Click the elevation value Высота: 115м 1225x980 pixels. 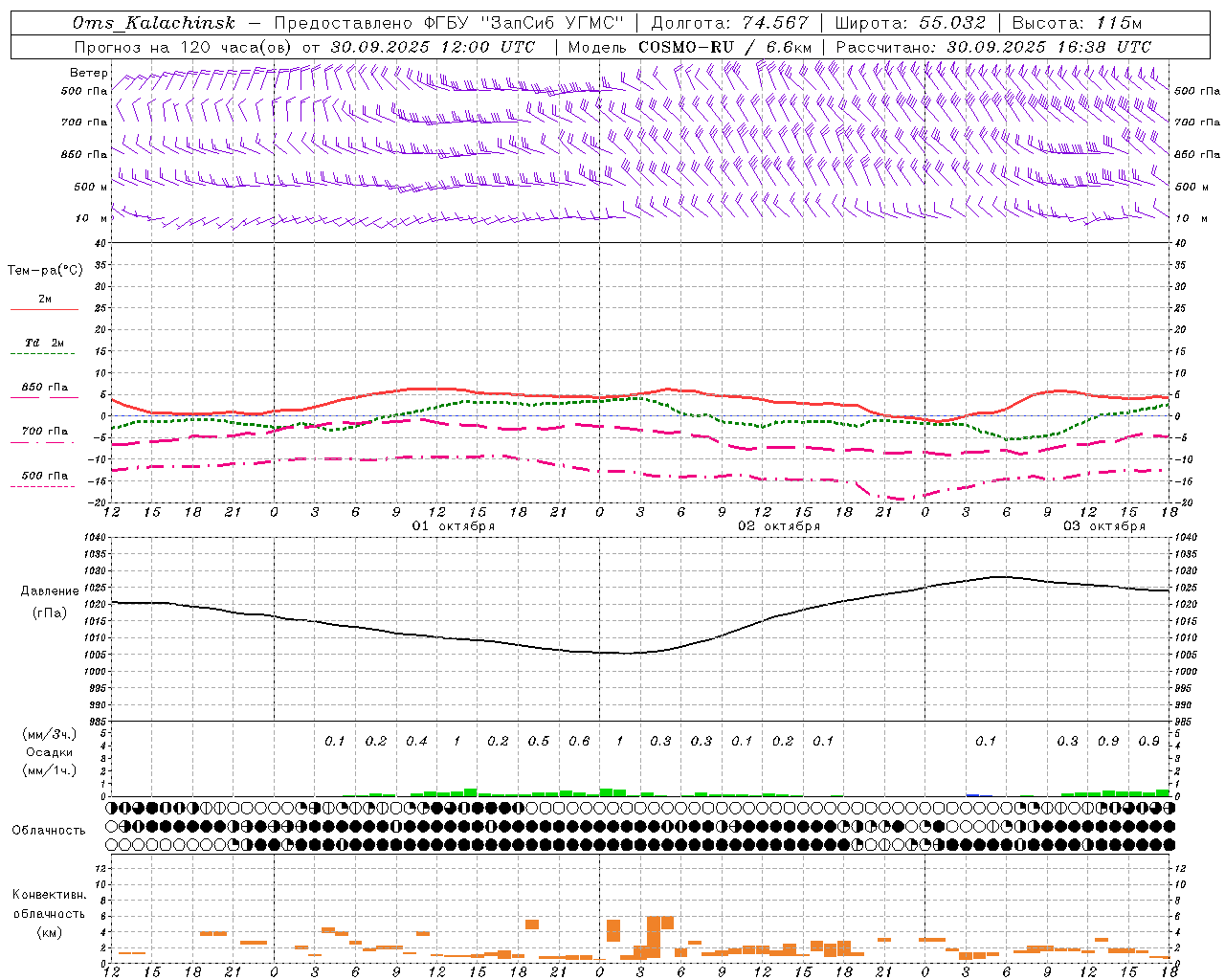[x=1077, y=23]
